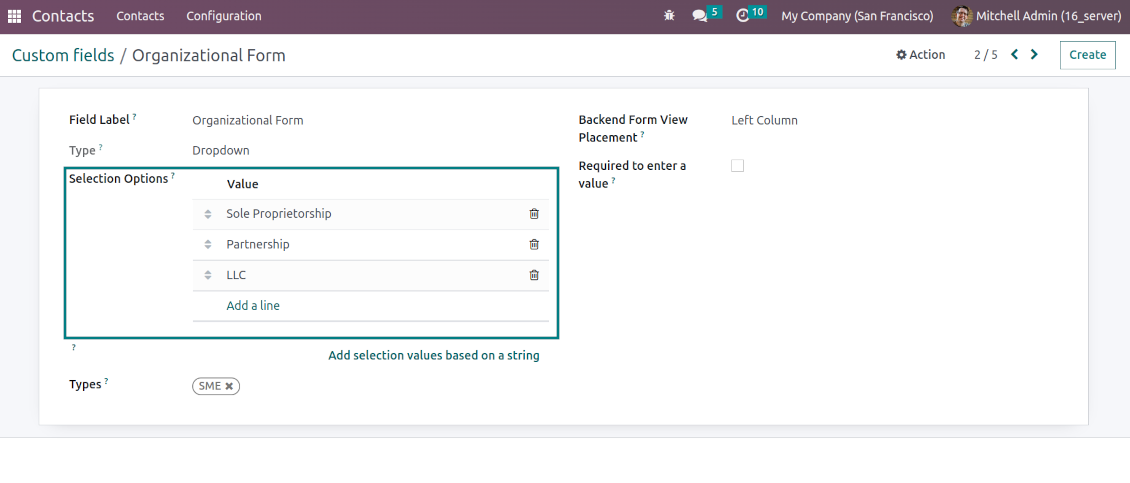Delete the Partnership selection option

click(x=534, y=244)
